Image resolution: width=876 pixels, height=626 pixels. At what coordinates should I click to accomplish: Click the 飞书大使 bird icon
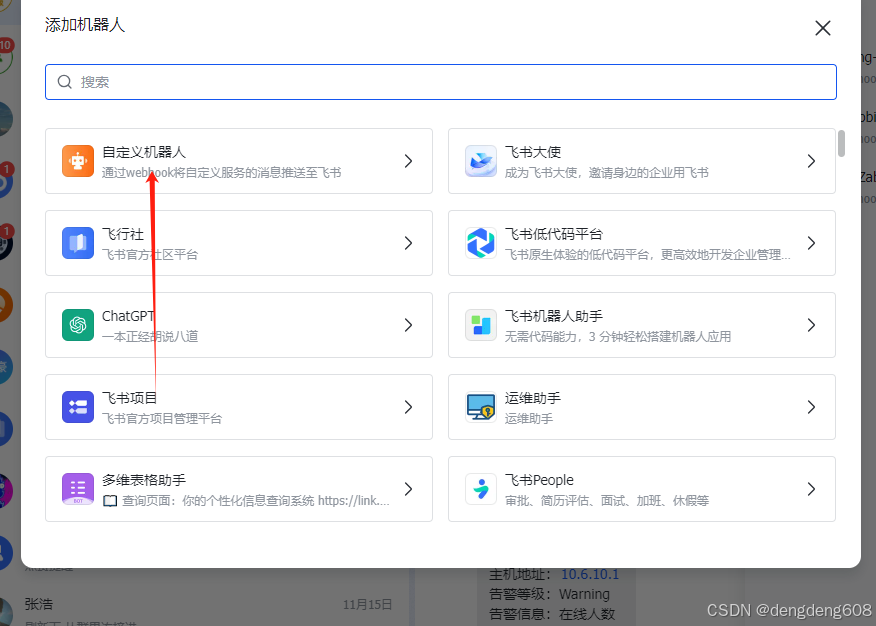481,161
